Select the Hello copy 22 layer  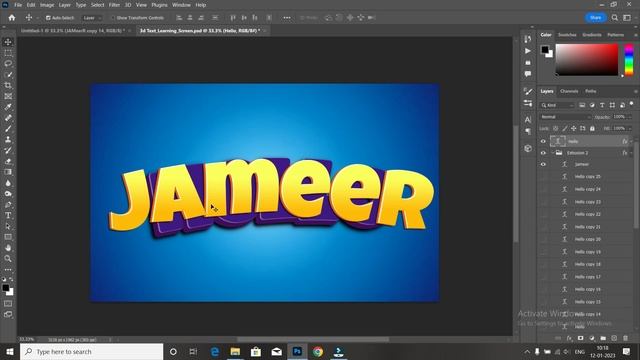587,214
